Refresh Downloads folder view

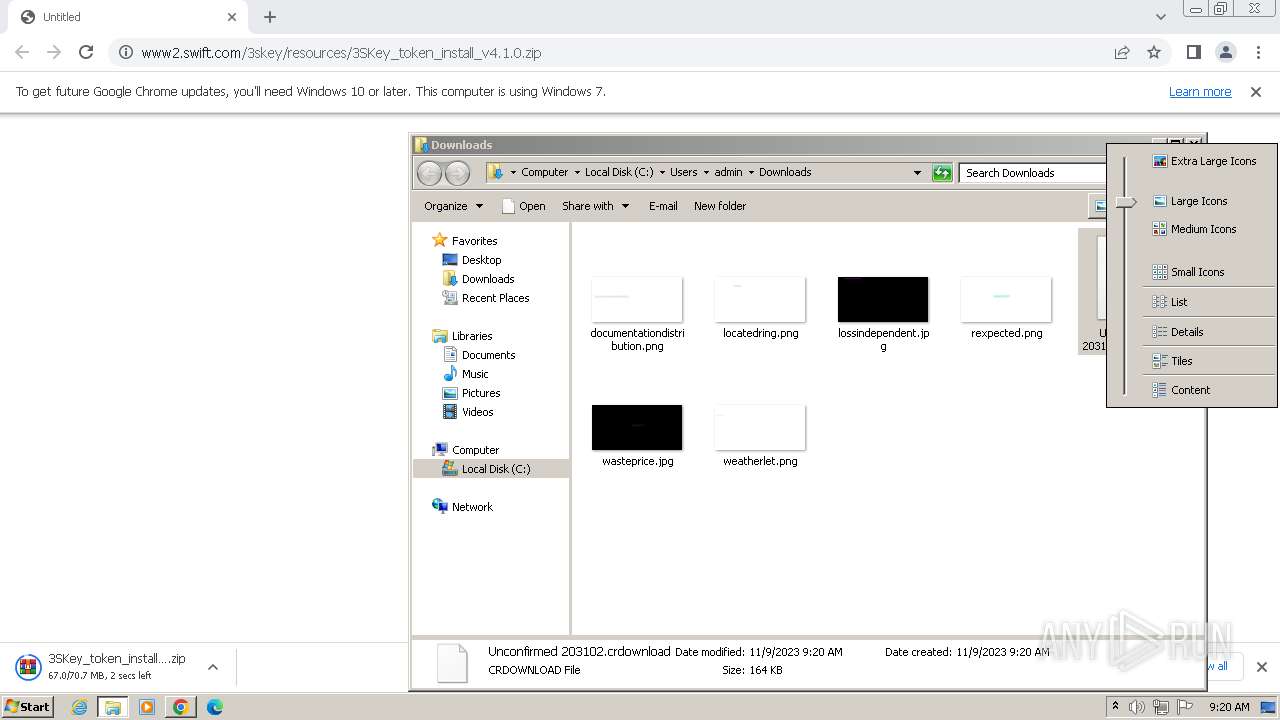[942, 173]
